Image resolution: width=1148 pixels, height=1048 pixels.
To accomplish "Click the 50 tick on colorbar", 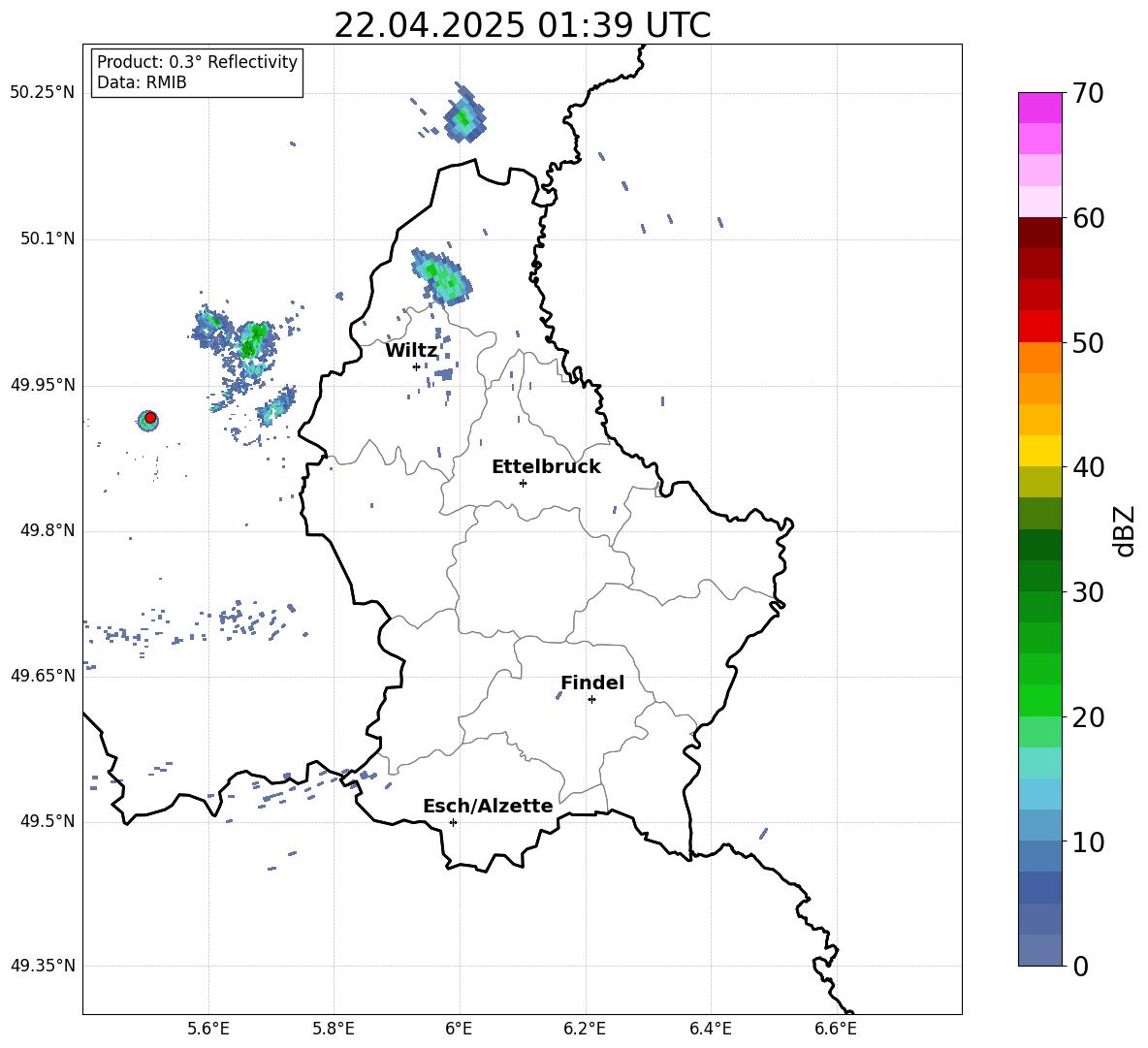I will pos(1088,343).
